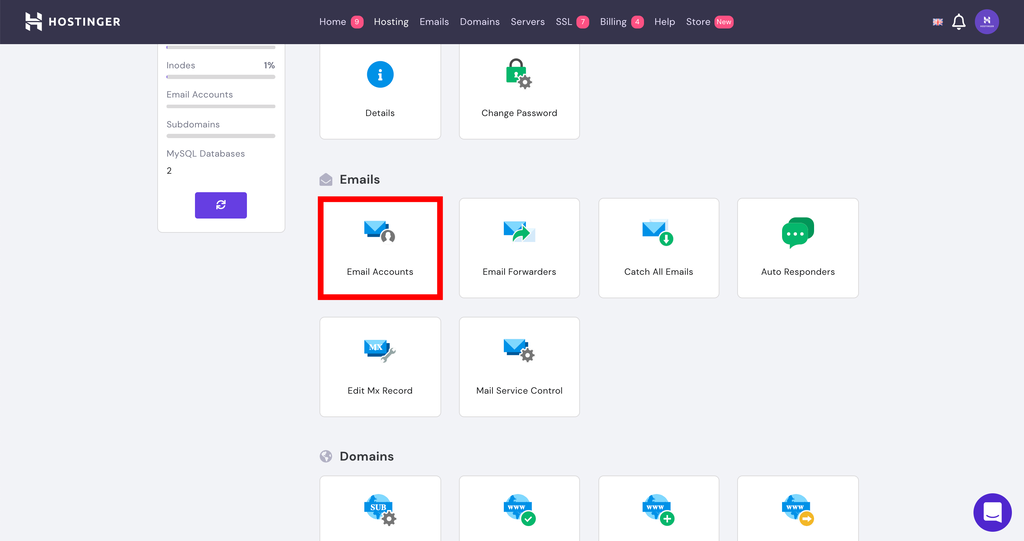Open the Mail Service Control tile
This screenshot has height=541, width=1024.
[519, 367]
